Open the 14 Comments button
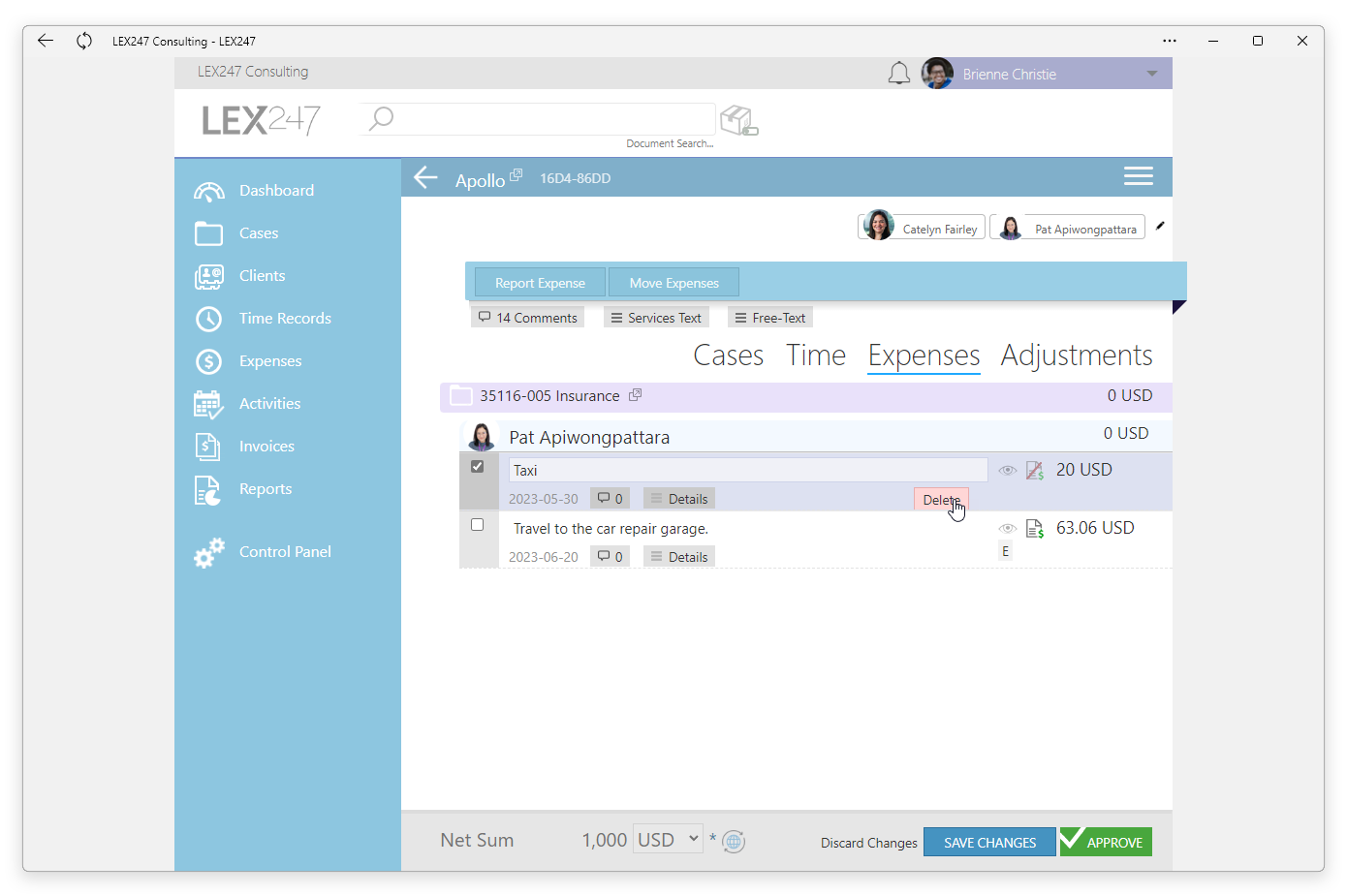 coord(527,318)
